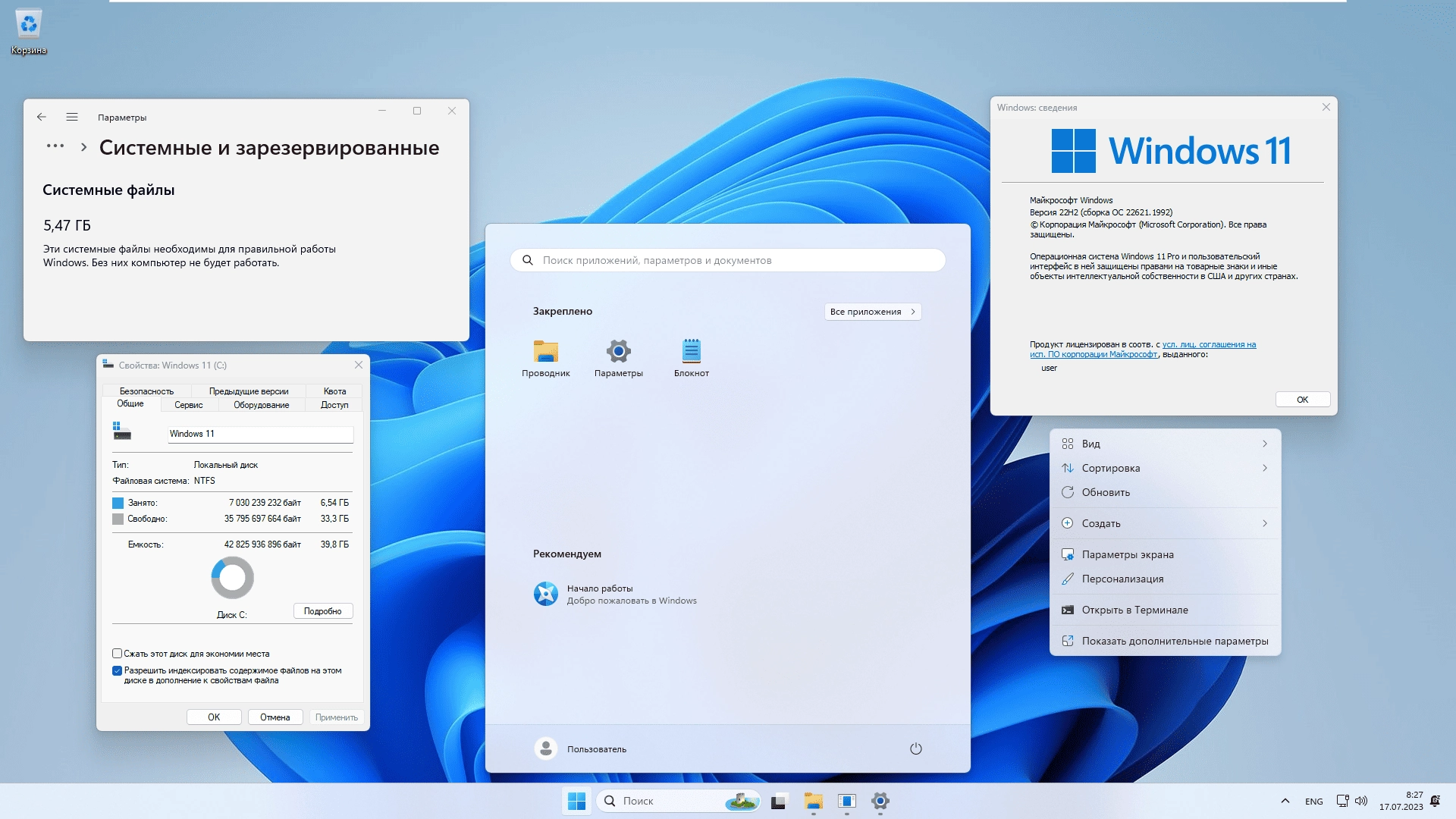Expand 'Создать' submenu in context menu
This screenshot has width=1456, height=819.
(x=1166, y=523)
